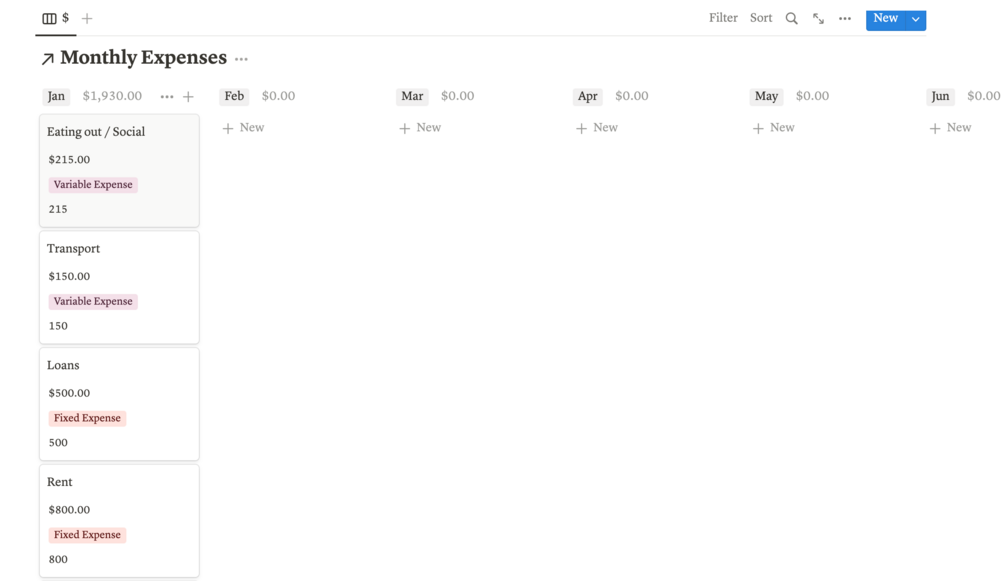Open the Rent card
Screen dimensions: 1005x581
coord(119,521)
